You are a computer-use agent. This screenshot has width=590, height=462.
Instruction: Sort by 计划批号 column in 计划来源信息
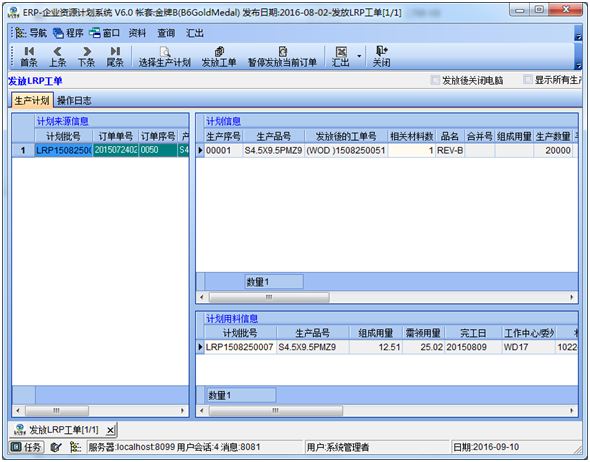point(64,136)
